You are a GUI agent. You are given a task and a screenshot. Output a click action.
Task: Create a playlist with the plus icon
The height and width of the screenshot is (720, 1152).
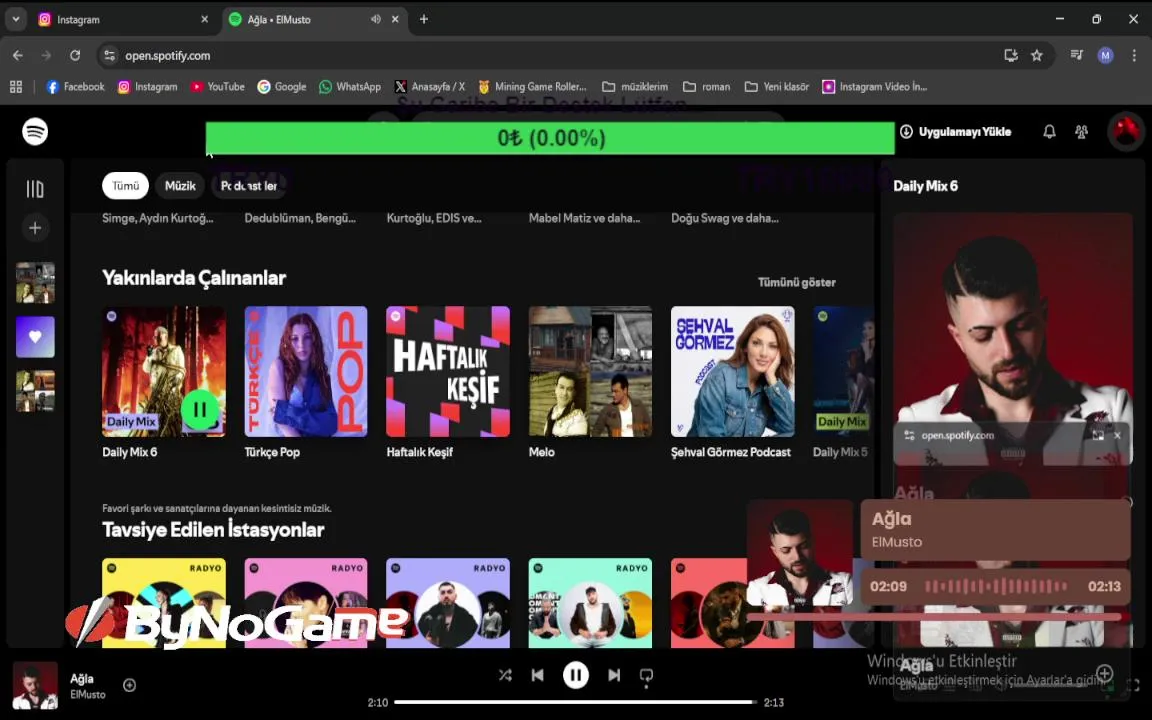[x=35, y=228]
